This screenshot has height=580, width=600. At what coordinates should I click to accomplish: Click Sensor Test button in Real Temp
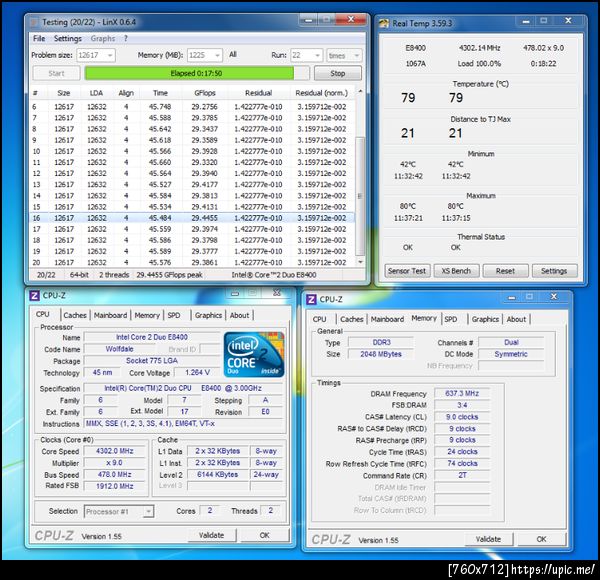[x=407, y=271]
